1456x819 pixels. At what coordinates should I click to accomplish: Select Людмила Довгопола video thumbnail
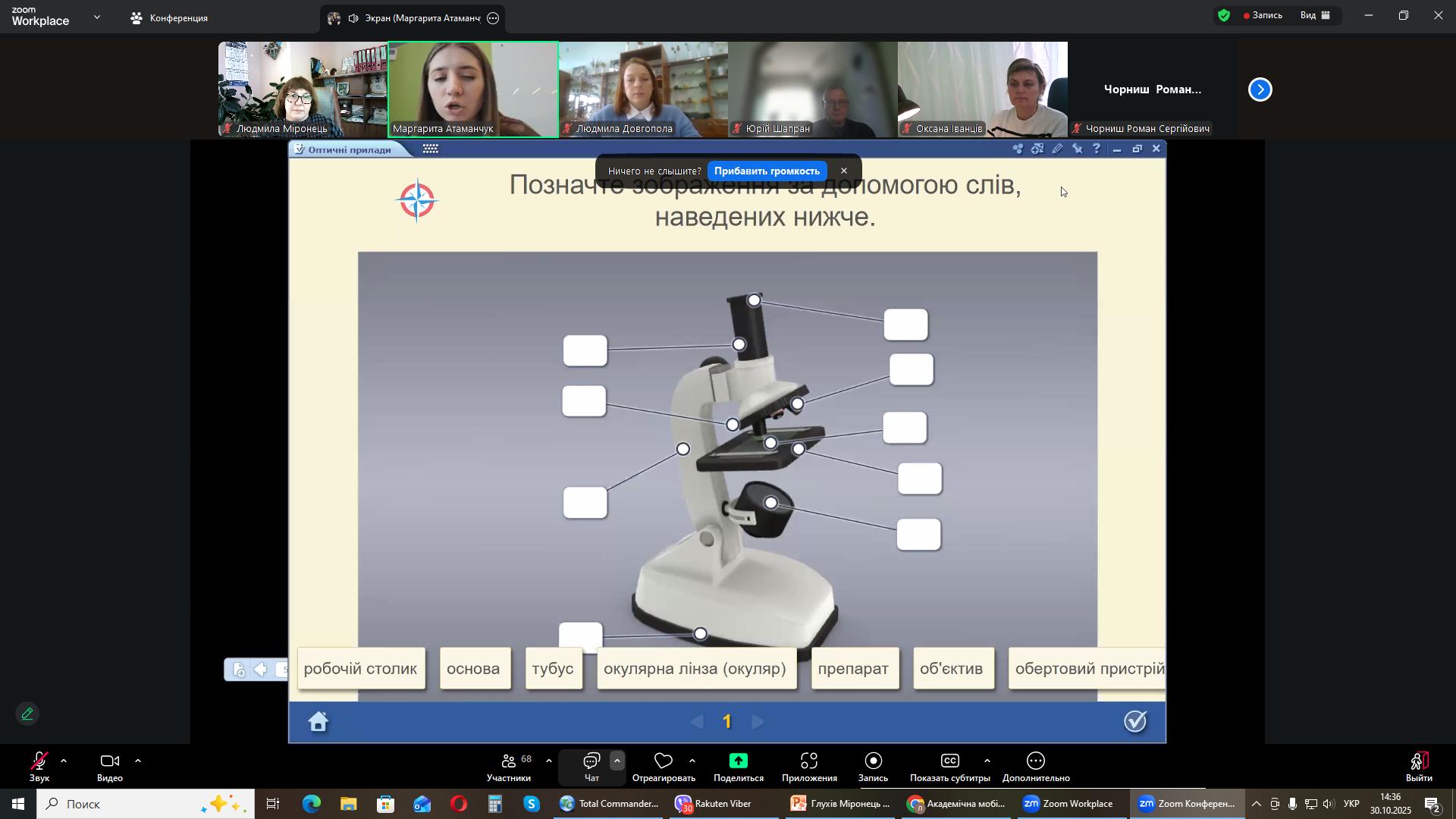[x=643, y=89]
